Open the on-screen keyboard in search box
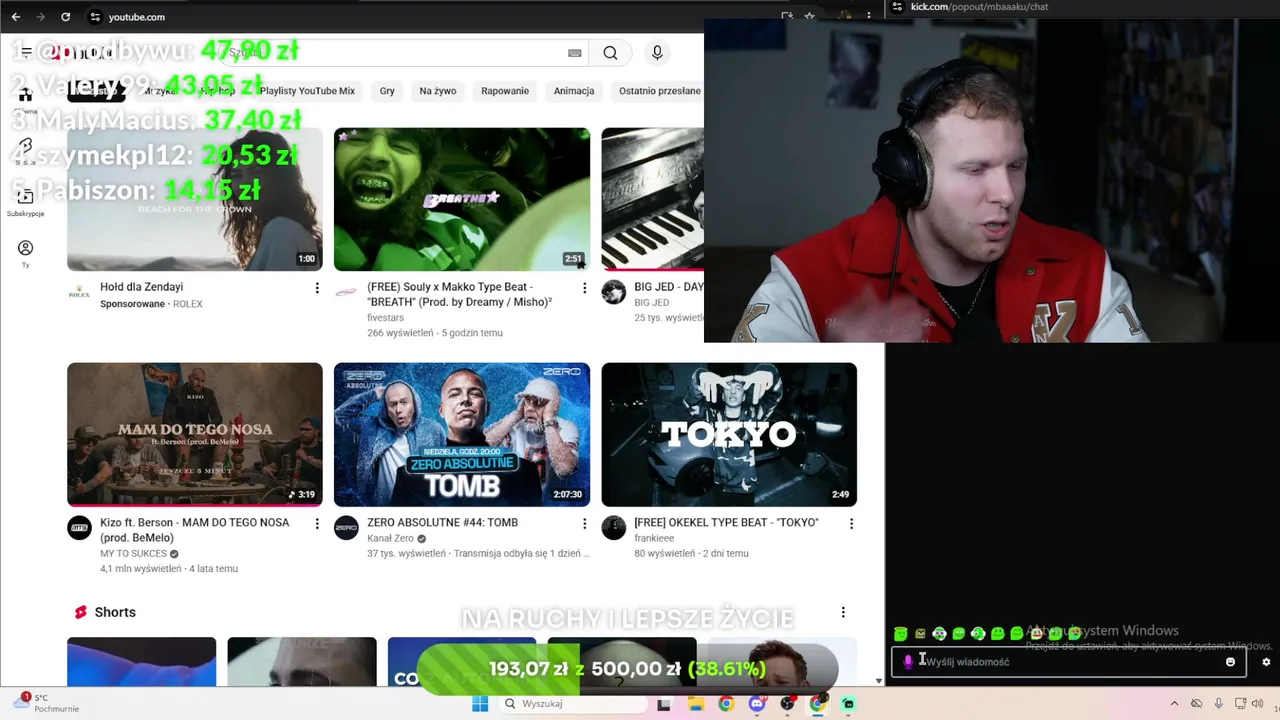Viewport: 1280px width, 720px height. pyautogui.click(x=575, y=53)
